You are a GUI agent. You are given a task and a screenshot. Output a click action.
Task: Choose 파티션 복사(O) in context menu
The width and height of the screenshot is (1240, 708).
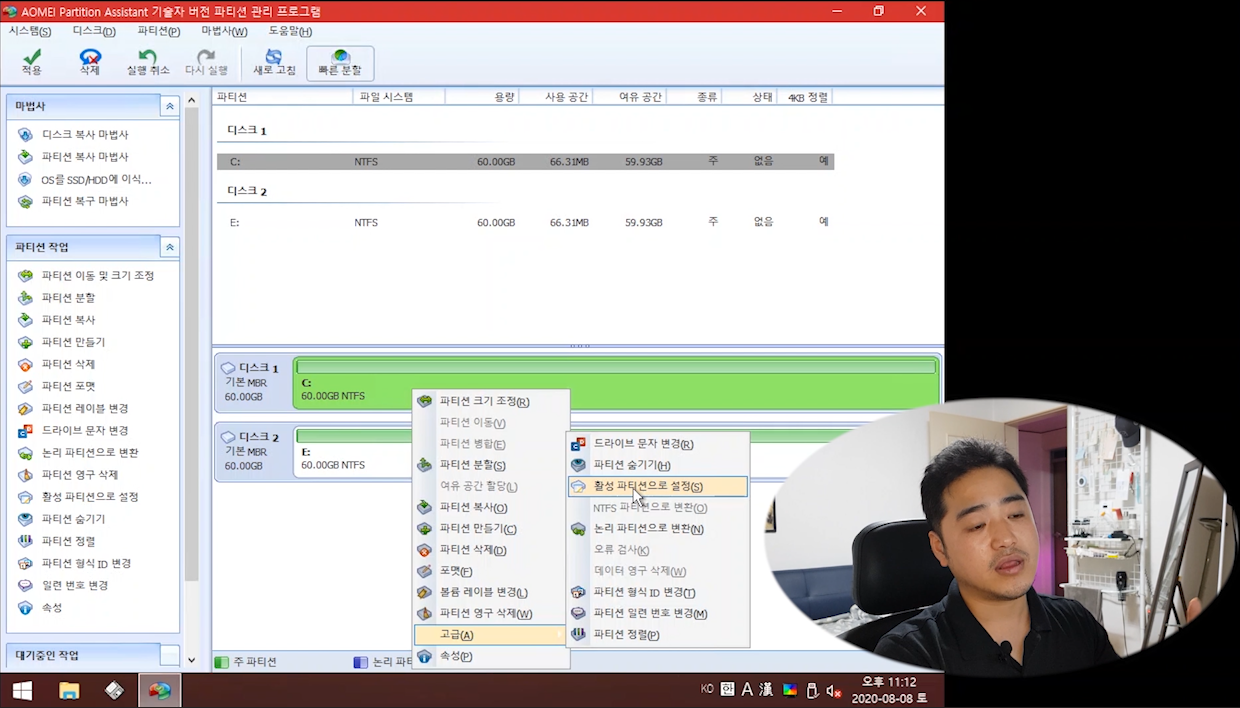pyautogui.click(x=491, y=507)
